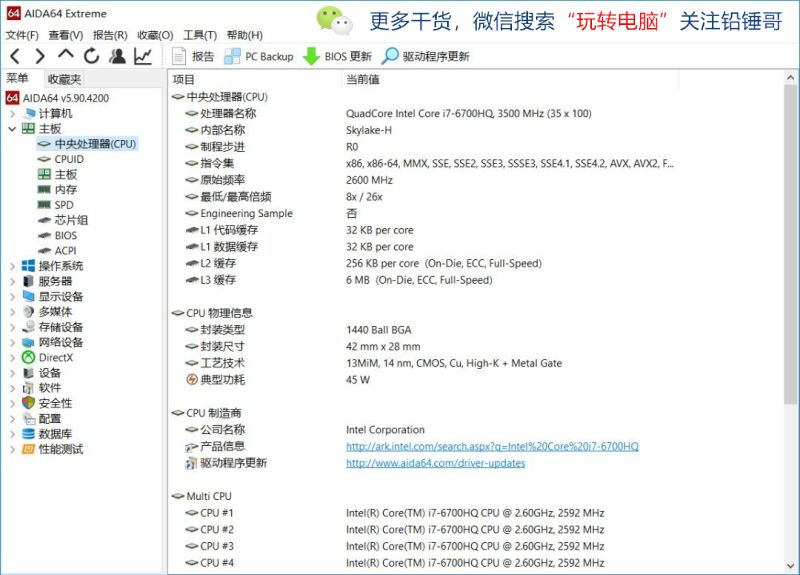Click the 网络设备 icon

tap(29, 342)
